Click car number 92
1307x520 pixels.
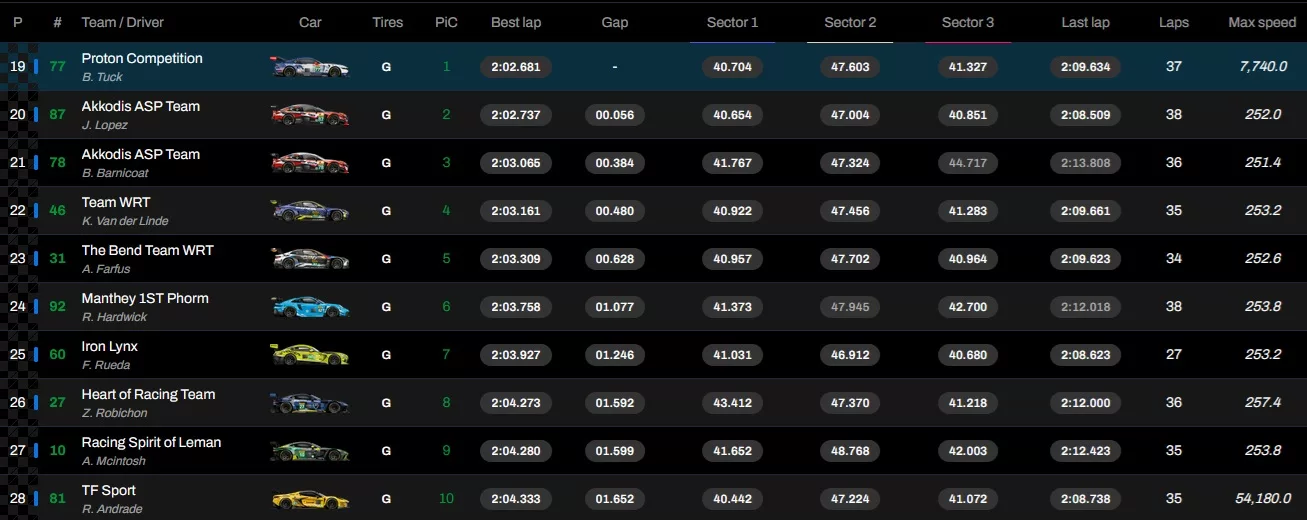(x=58, y=307)
